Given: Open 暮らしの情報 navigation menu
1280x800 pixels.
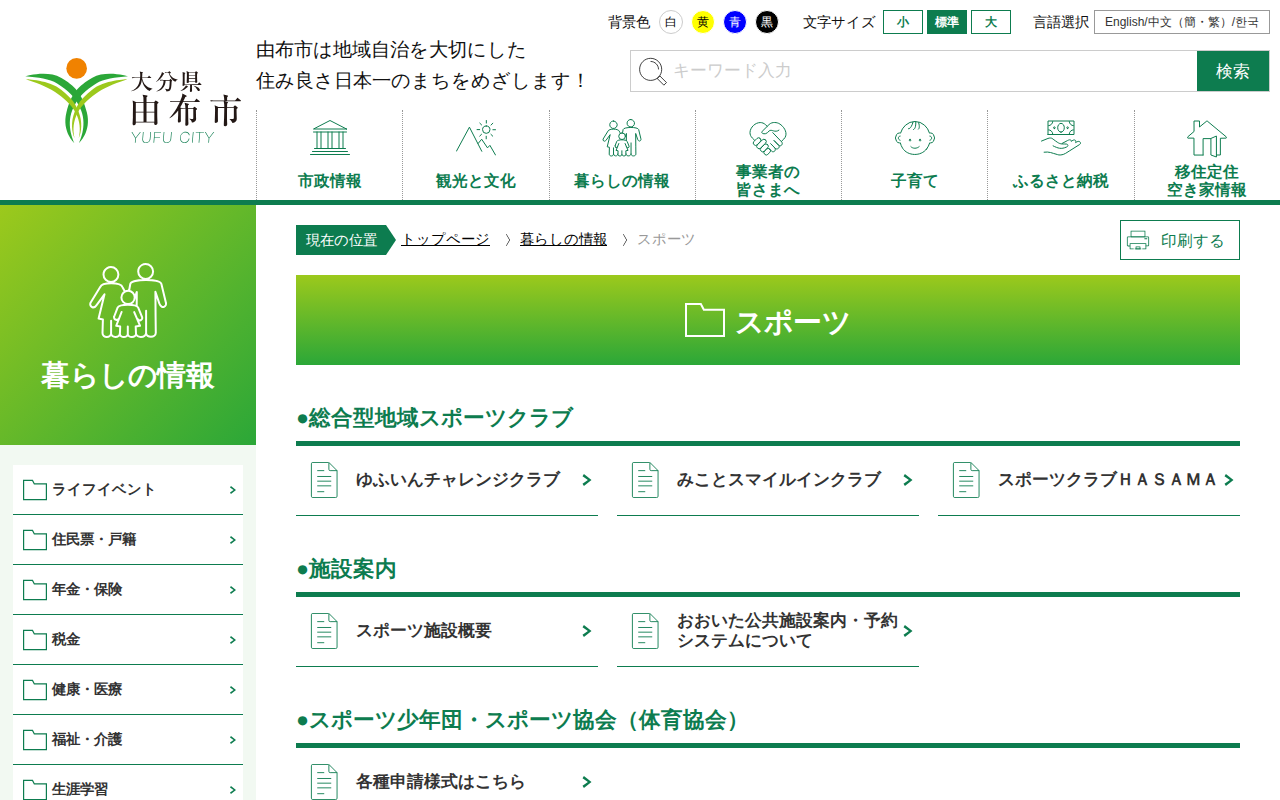Looking at the screenshot, I should pos(622,155).
